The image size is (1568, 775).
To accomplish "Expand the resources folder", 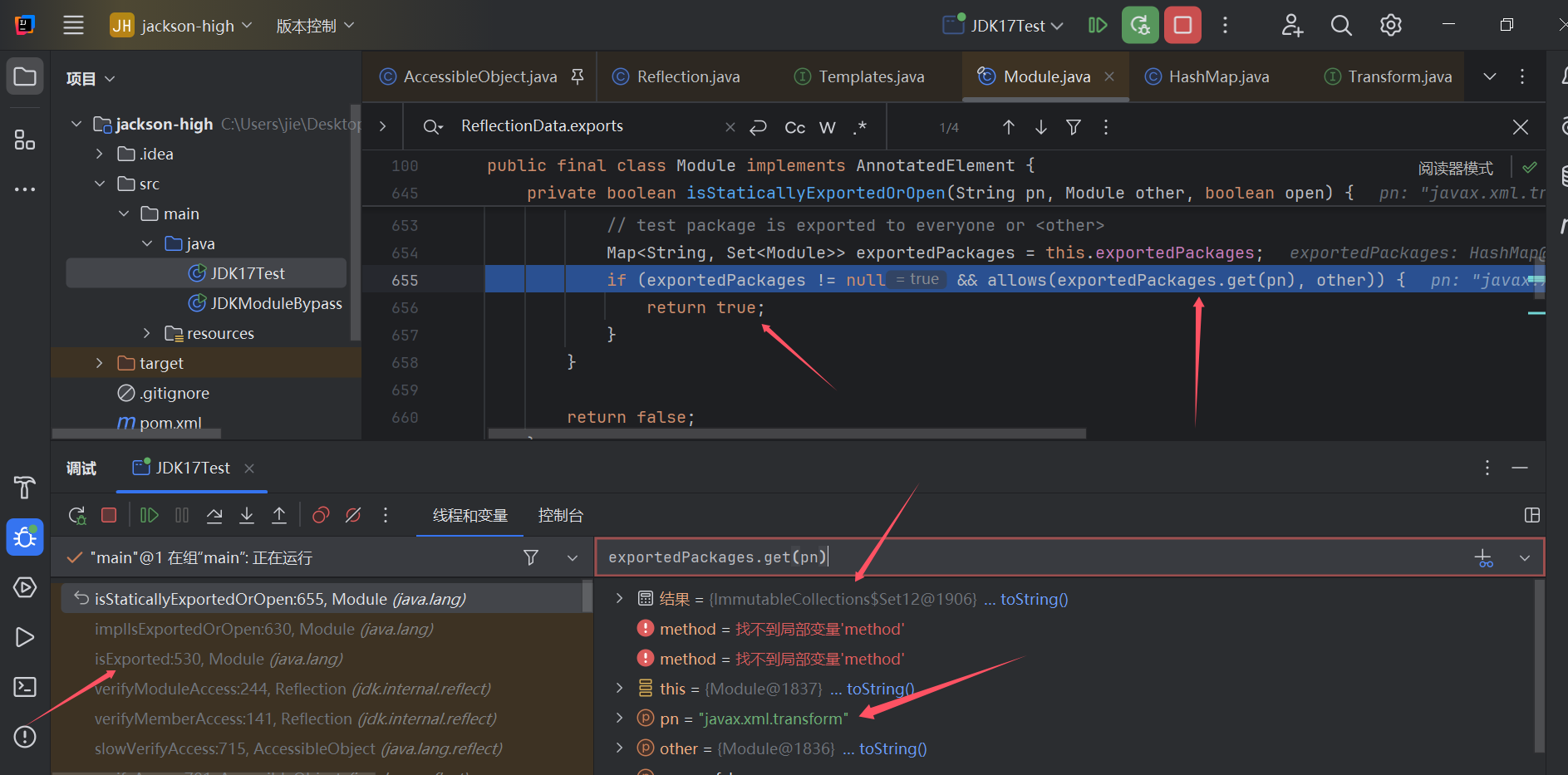I will 147,333.
